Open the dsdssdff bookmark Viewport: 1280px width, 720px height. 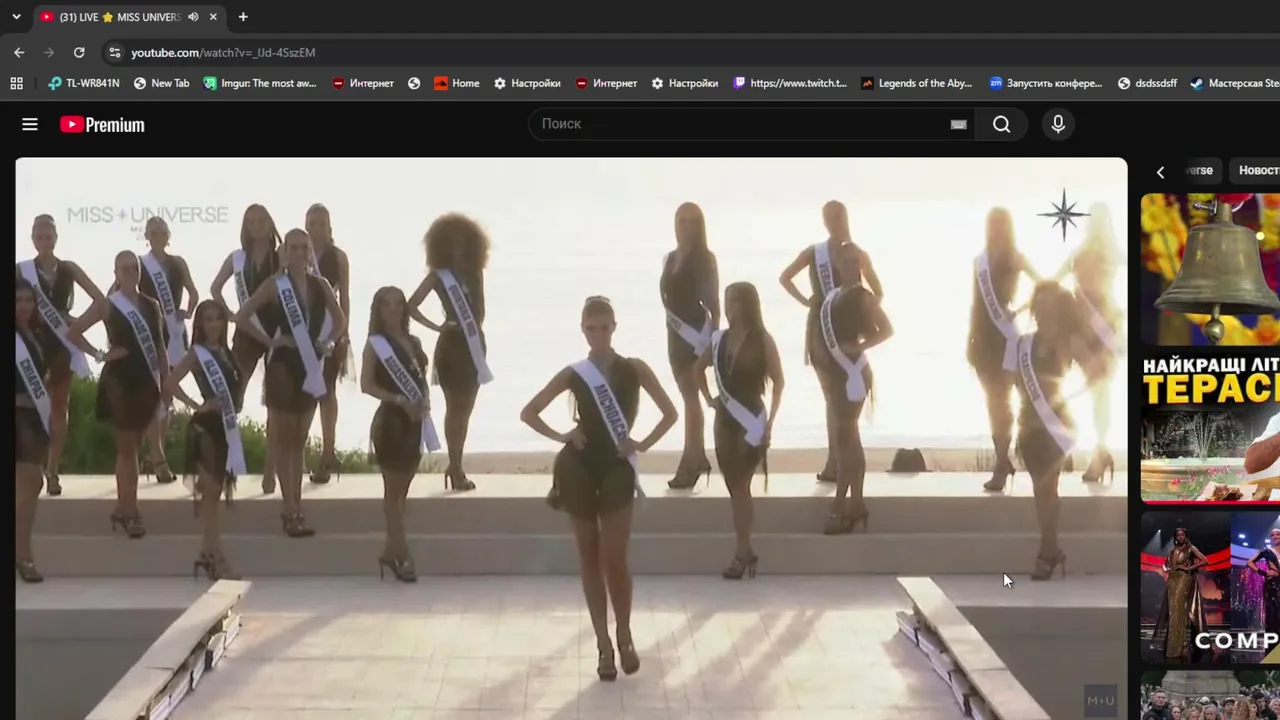1147,83
